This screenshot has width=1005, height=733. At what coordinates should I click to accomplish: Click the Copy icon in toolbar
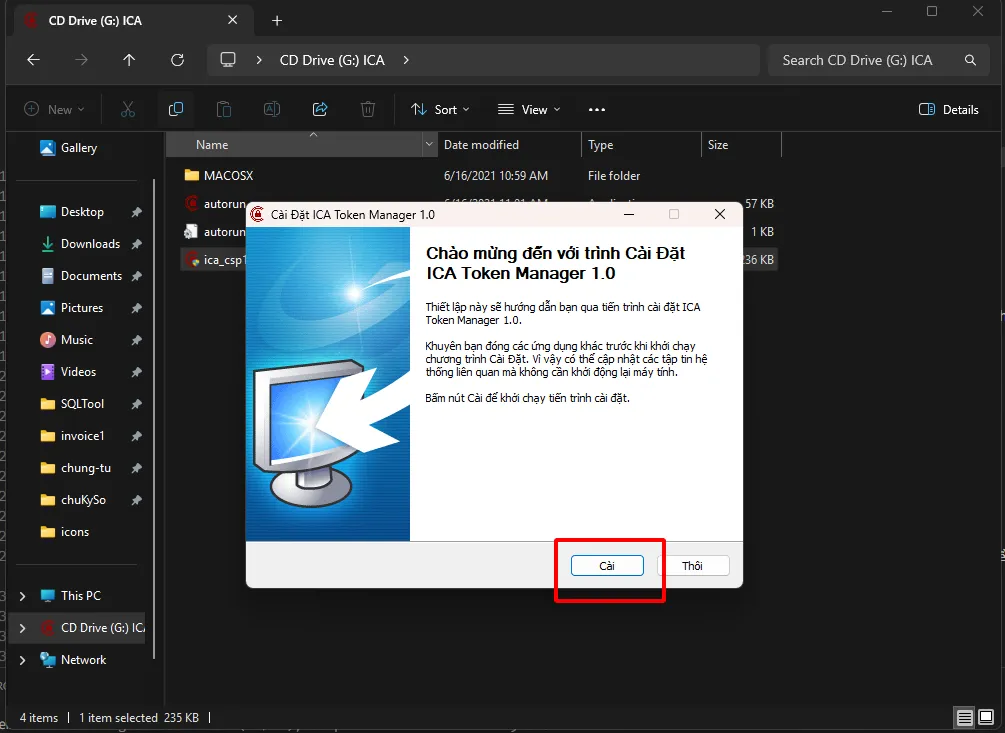[176, 110]
